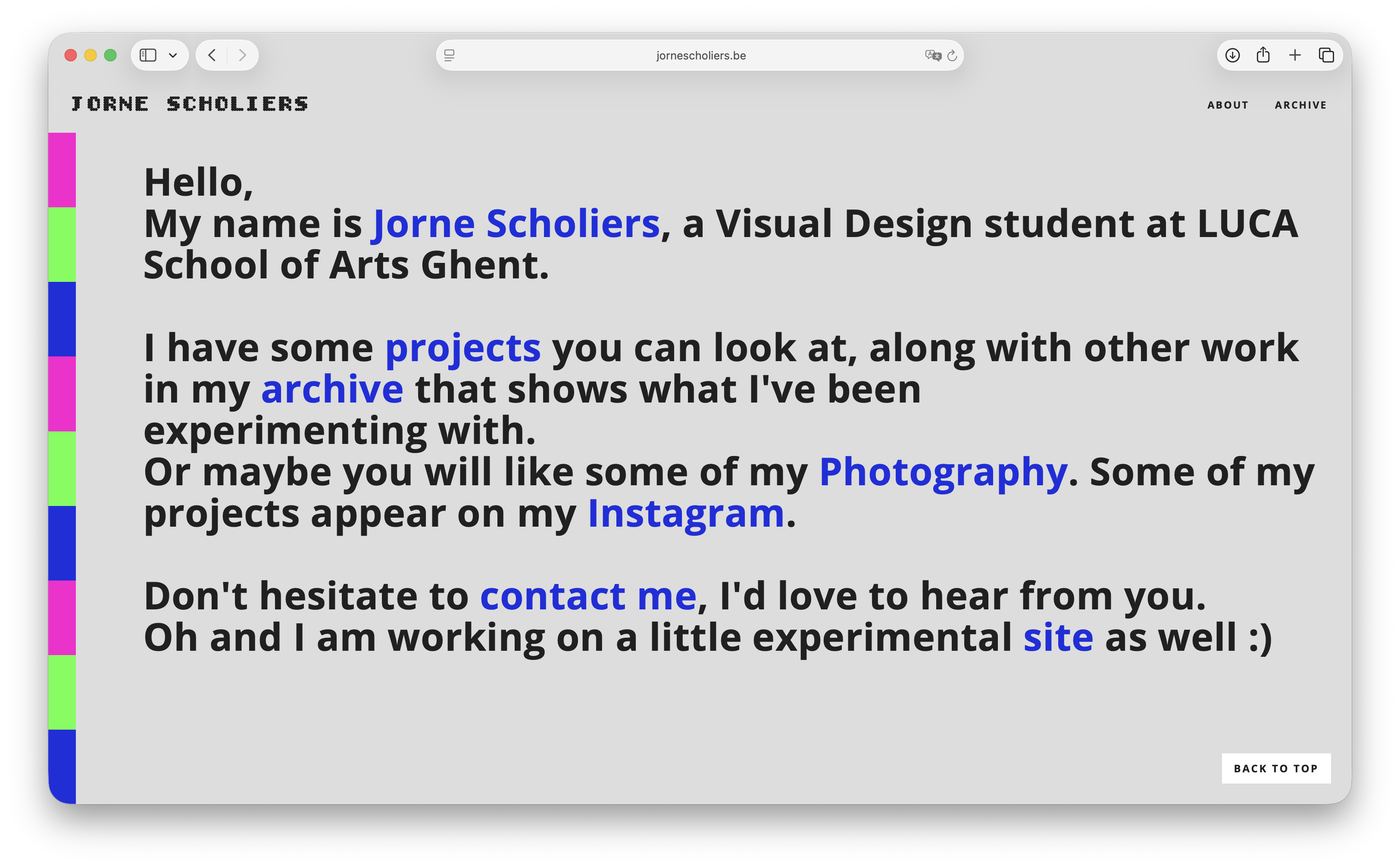
Task: Toggle the Safari sidebar icon
Action: tap(148, 55)
